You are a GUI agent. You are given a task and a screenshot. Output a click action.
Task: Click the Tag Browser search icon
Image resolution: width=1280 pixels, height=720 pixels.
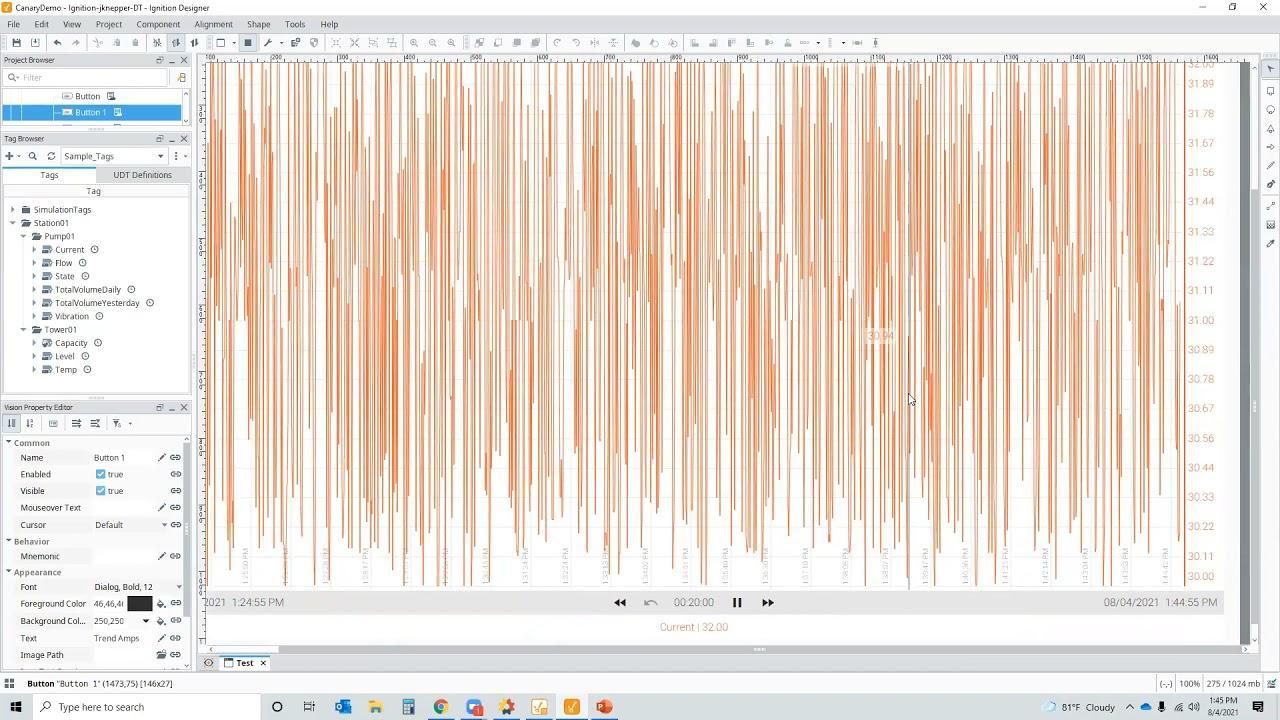33,156
